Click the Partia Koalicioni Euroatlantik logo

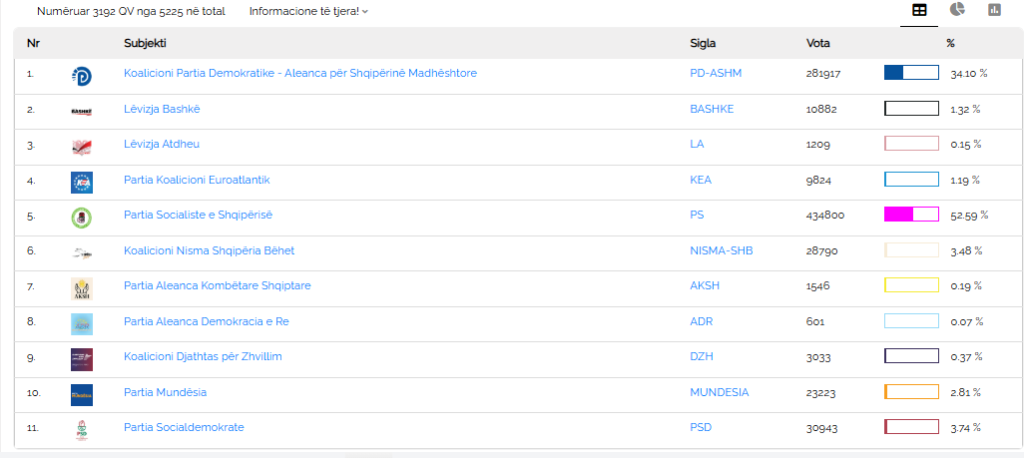[82, 182]
